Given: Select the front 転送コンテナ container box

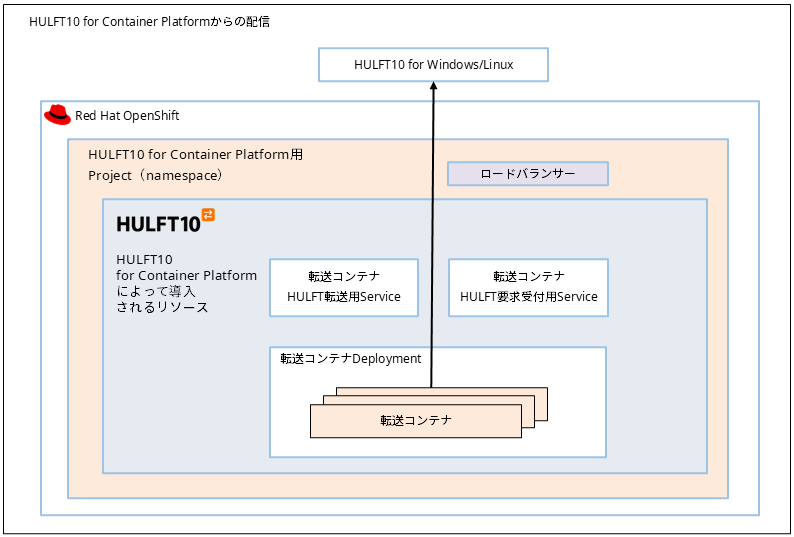Looking at the screenshot, I should 416,421.
